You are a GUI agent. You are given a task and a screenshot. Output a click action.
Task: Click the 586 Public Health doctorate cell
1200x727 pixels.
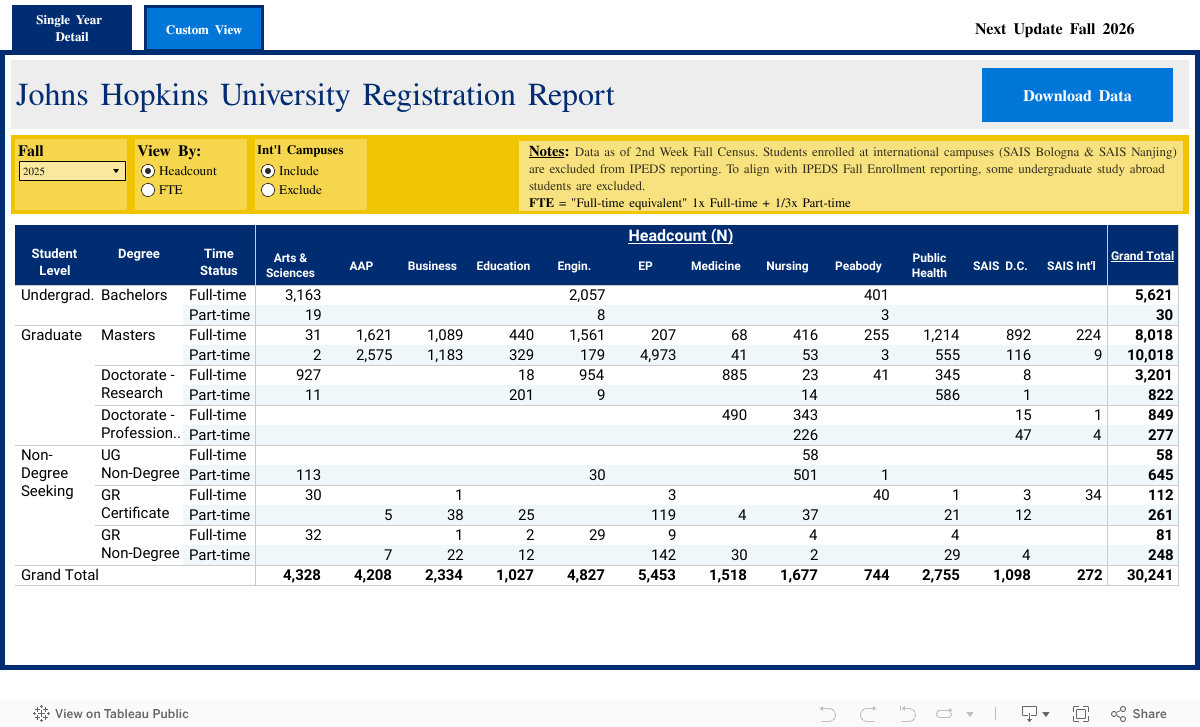pyautogui.click(x=947, y=395)
